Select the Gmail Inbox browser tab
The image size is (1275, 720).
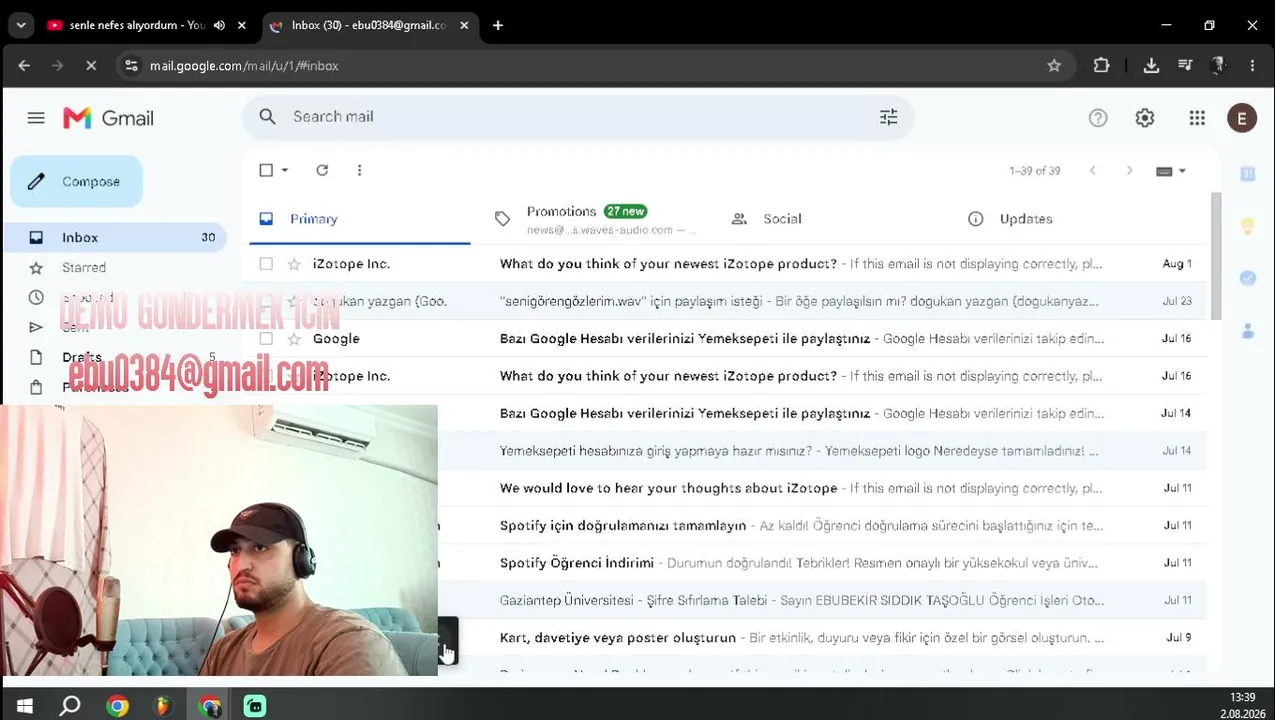coord(368,25)
